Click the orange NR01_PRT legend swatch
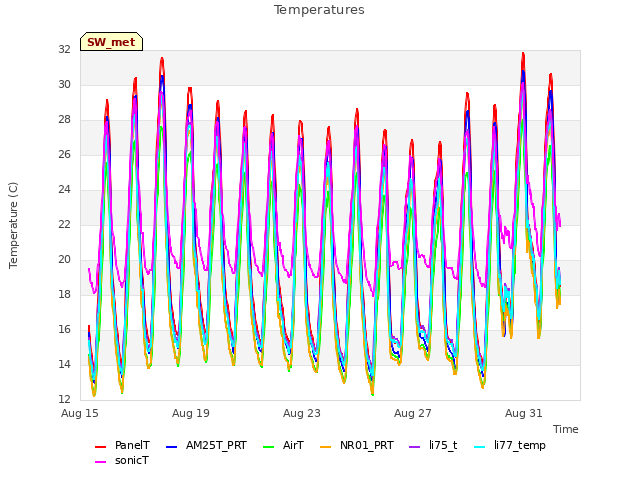The width and height of the screenshot is (640, 480). coord(325,447)
